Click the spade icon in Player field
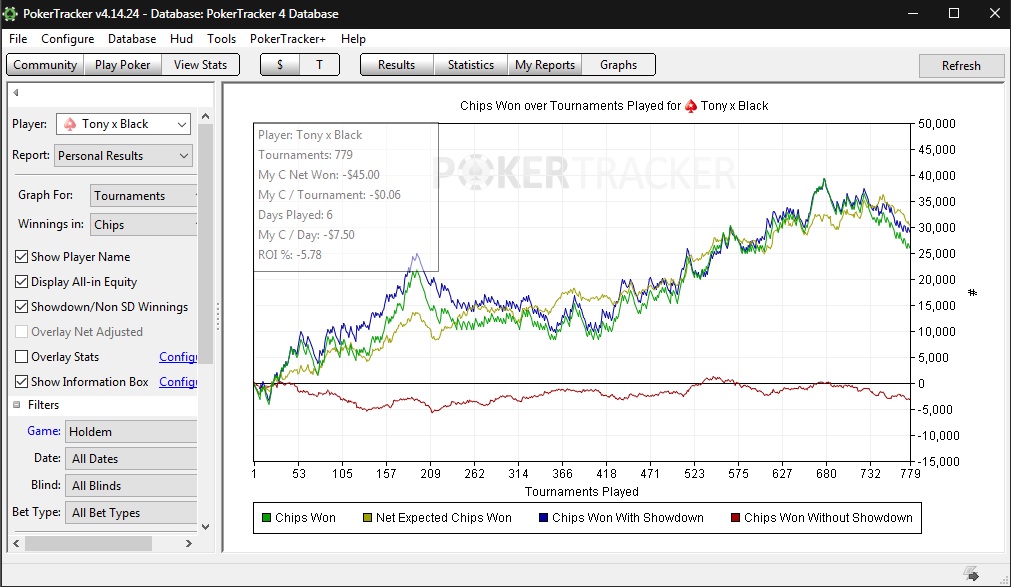Viewport: 1011px width, 587px height. point(70,124)
